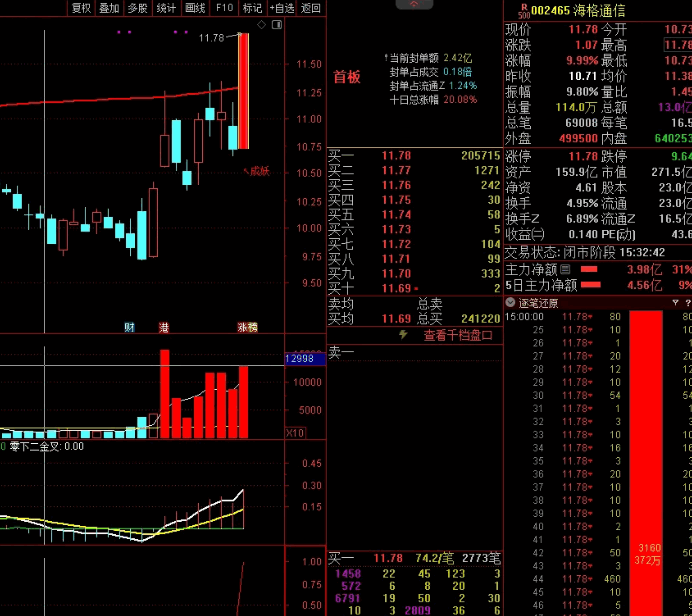Activate the 画线 line-drawing tool
Screen dimensions: 692x616
click(195, 8)
